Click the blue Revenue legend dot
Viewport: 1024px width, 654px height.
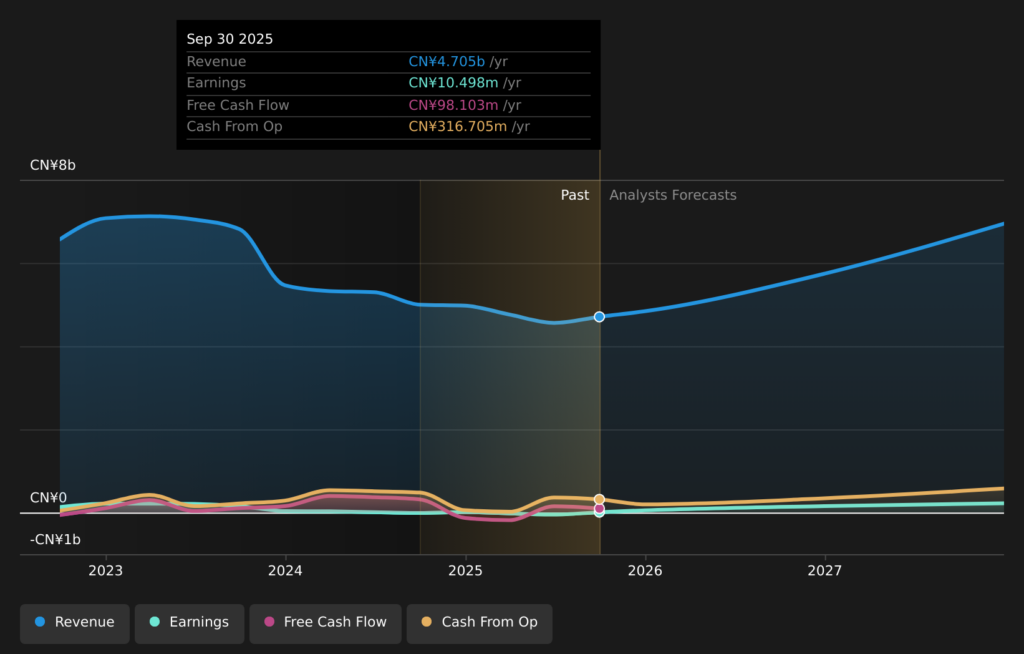click(40, 622)
